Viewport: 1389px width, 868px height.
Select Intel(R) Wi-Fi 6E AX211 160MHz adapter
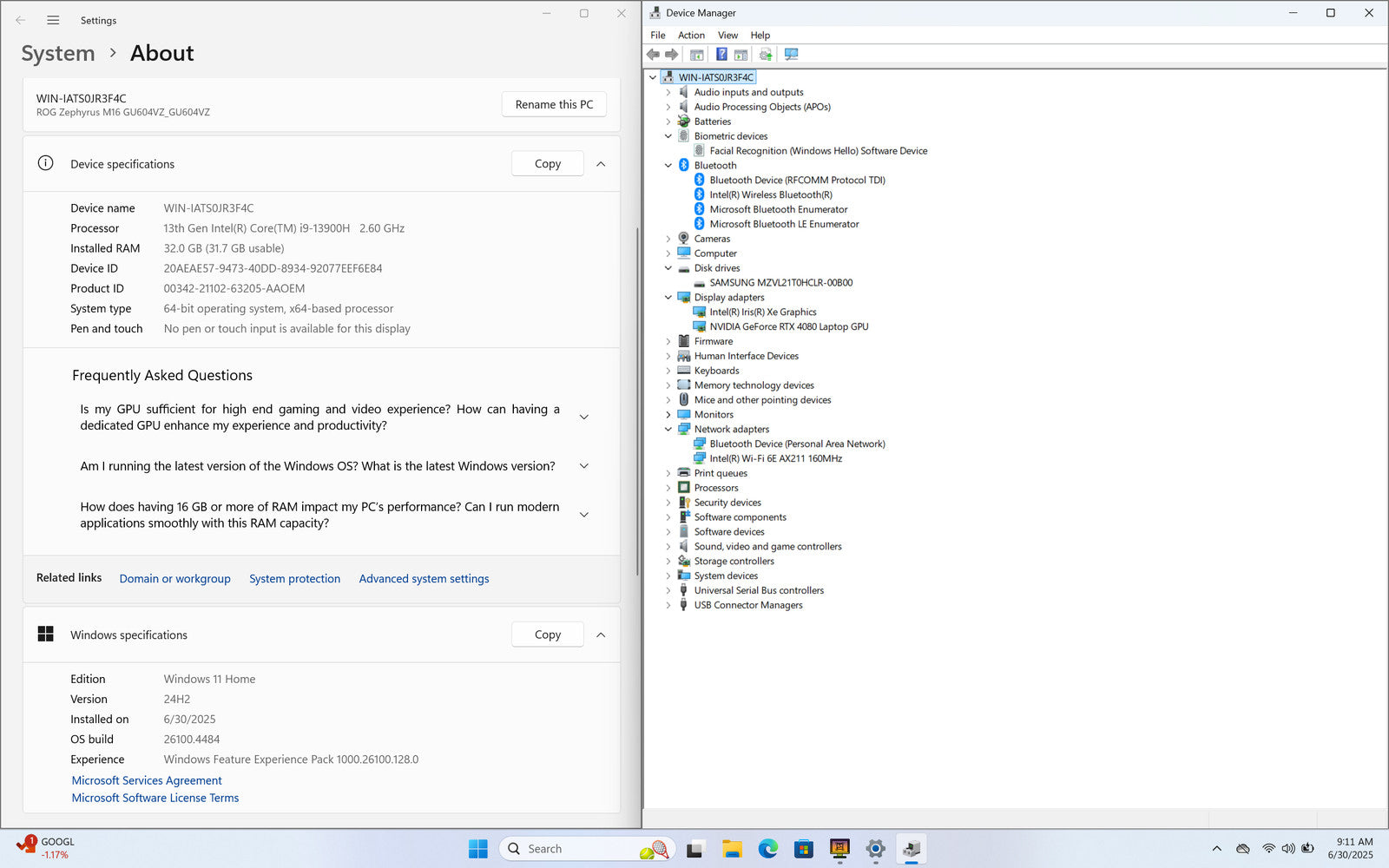tap(776, 458)
